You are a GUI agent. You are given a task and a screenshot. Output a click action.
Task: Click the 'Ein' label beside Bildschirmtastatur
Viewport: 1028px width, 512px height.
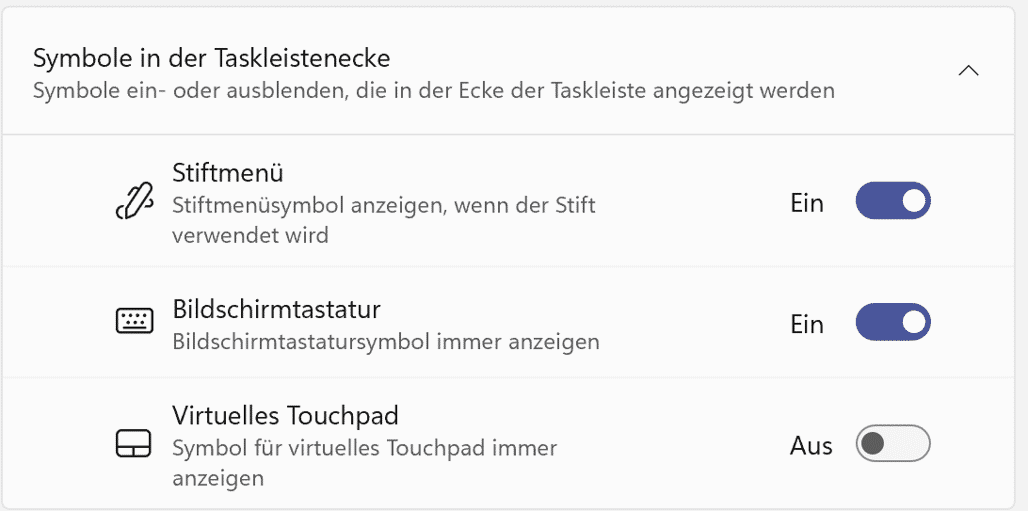(807, 324)
